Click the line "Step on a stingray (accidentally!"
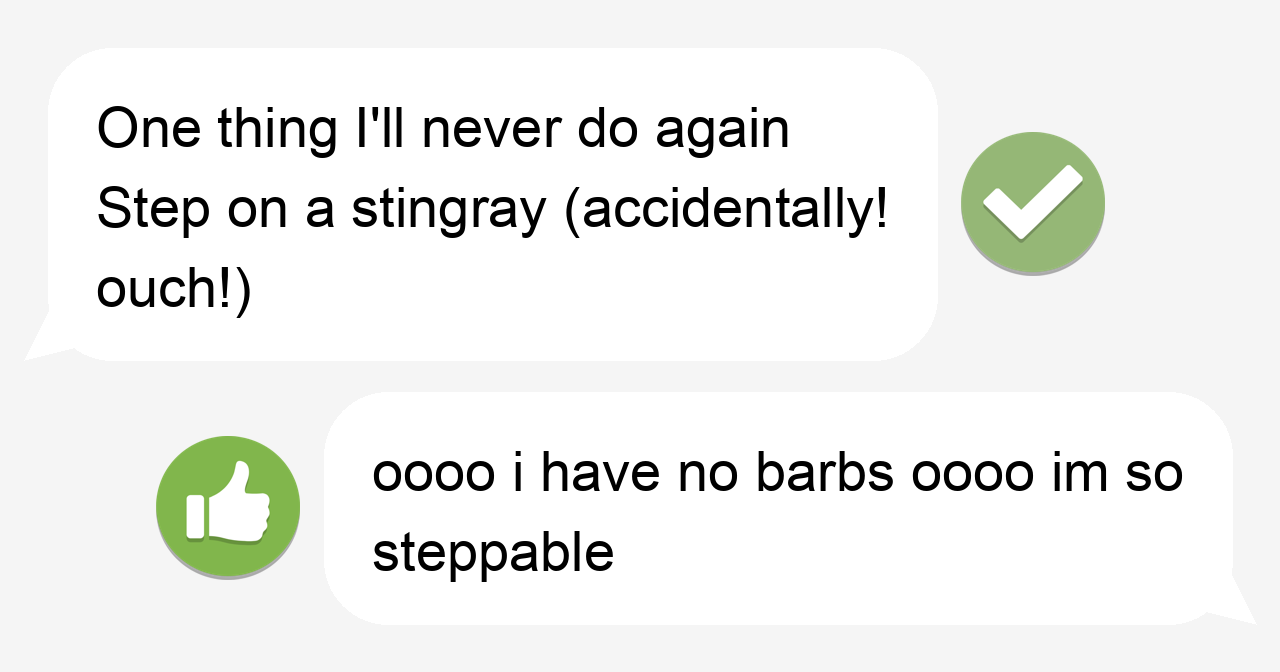1280x672 pixels. coord(492,210)
